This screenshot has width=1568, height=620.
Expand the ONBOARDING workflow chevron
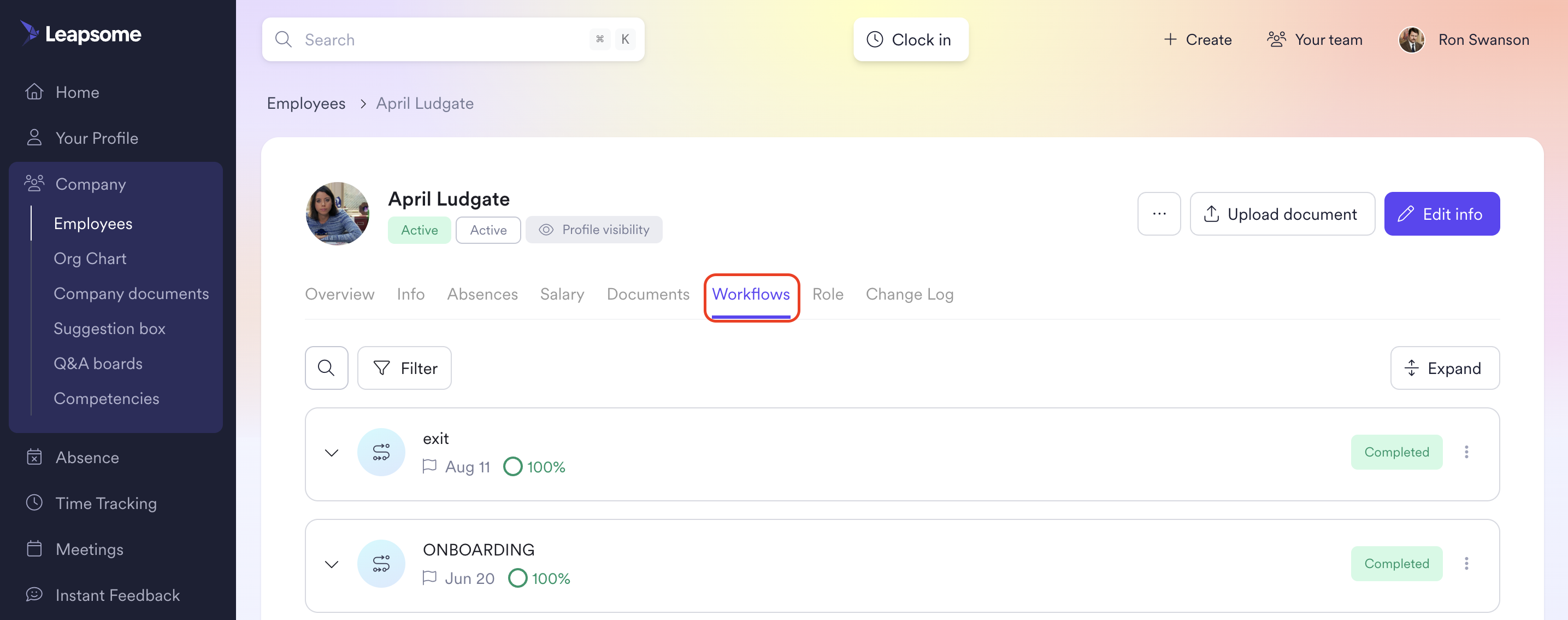pyautogui.click(x=332, y=564)
